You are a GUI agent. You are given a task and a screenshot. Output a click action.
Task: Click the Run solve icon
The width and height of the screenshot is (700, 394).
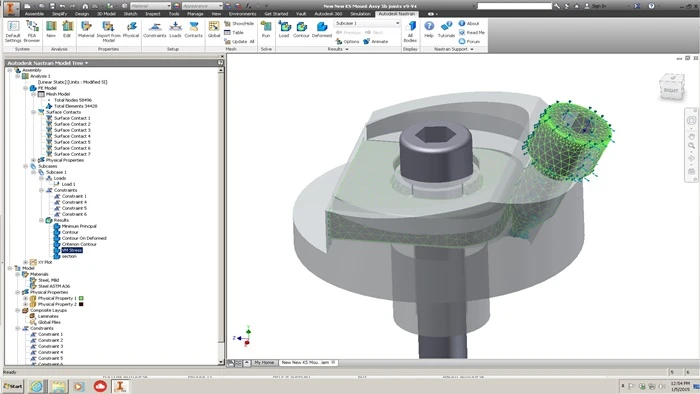point(266,29)
